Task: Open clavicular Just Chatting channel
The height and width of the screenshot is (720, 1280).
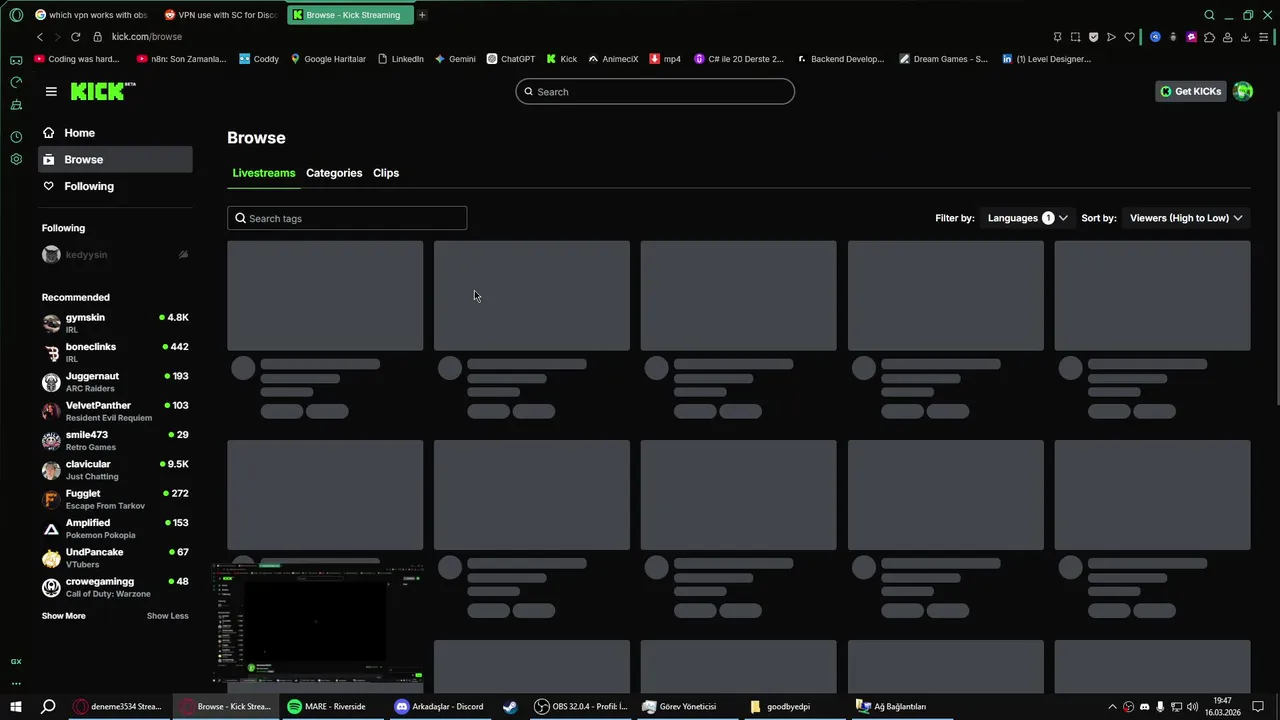Action: (x=115, y=470)
